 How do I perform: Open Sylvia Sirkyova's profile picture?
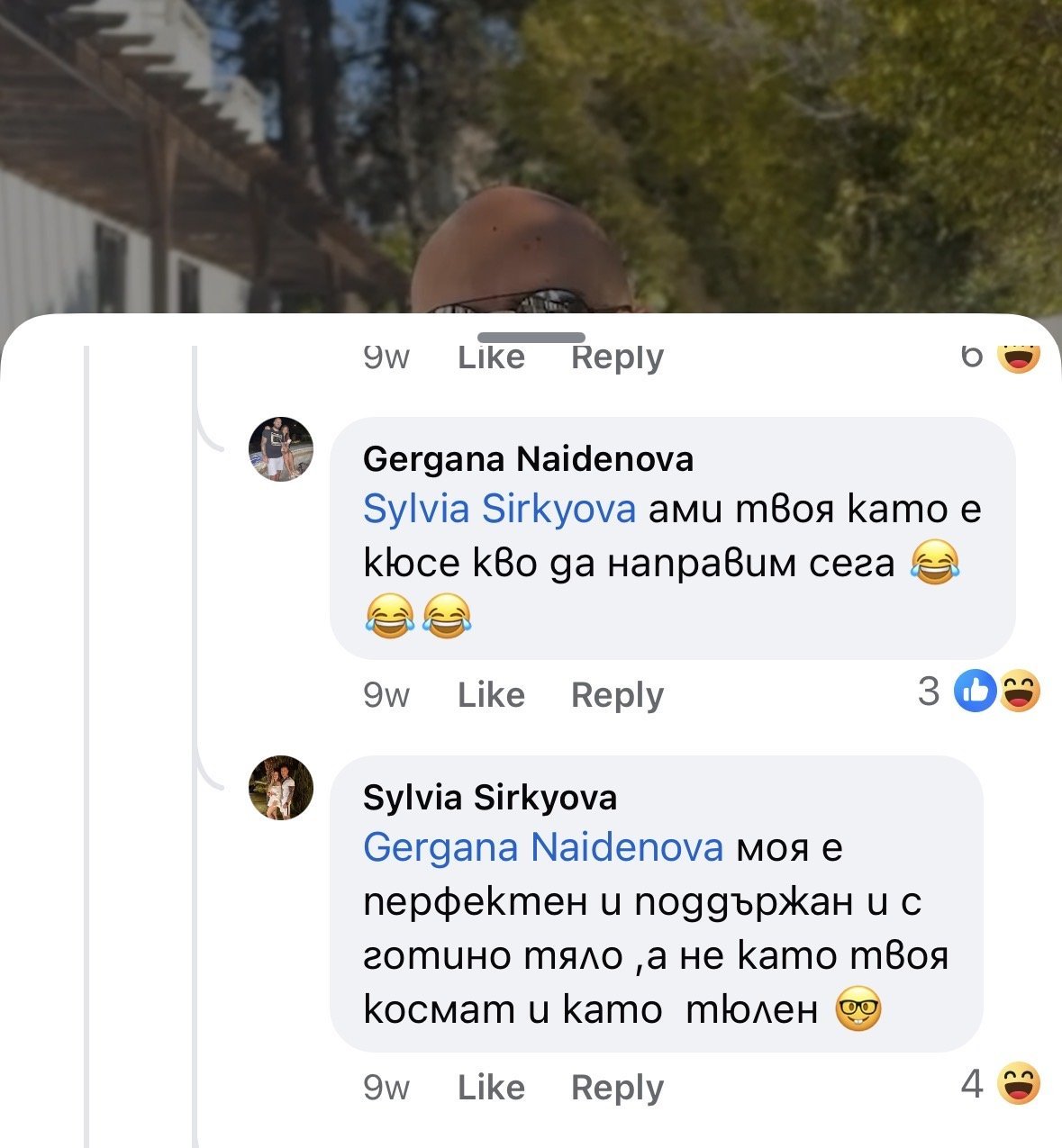pos(281,788)
